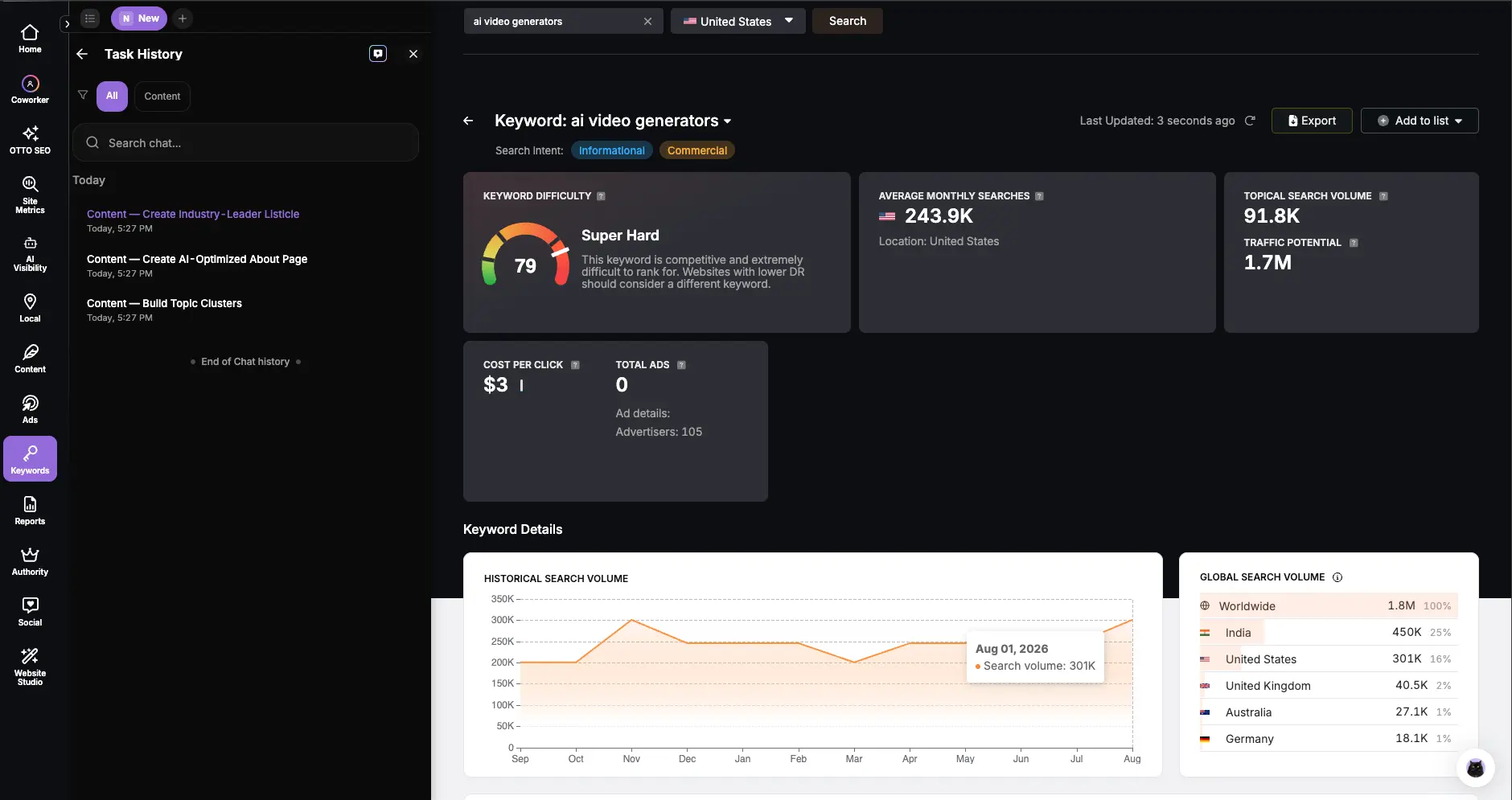1512x800 pixels.
Task: Click the New tab pill
Action: pos(139,18)
